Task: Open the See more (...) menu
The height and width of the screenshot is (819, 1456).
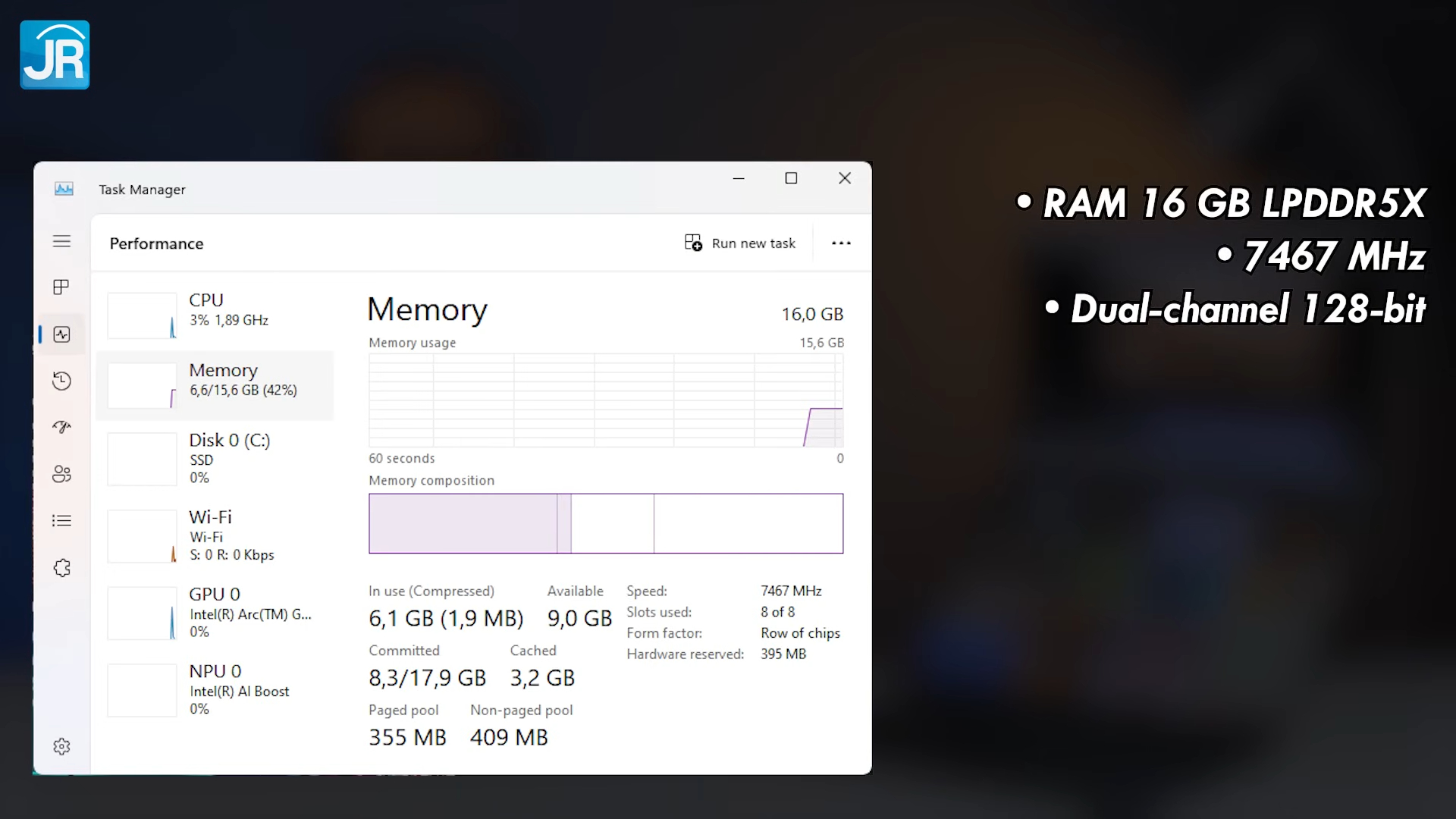Action: pyautogui.click(x=841, y=243)
